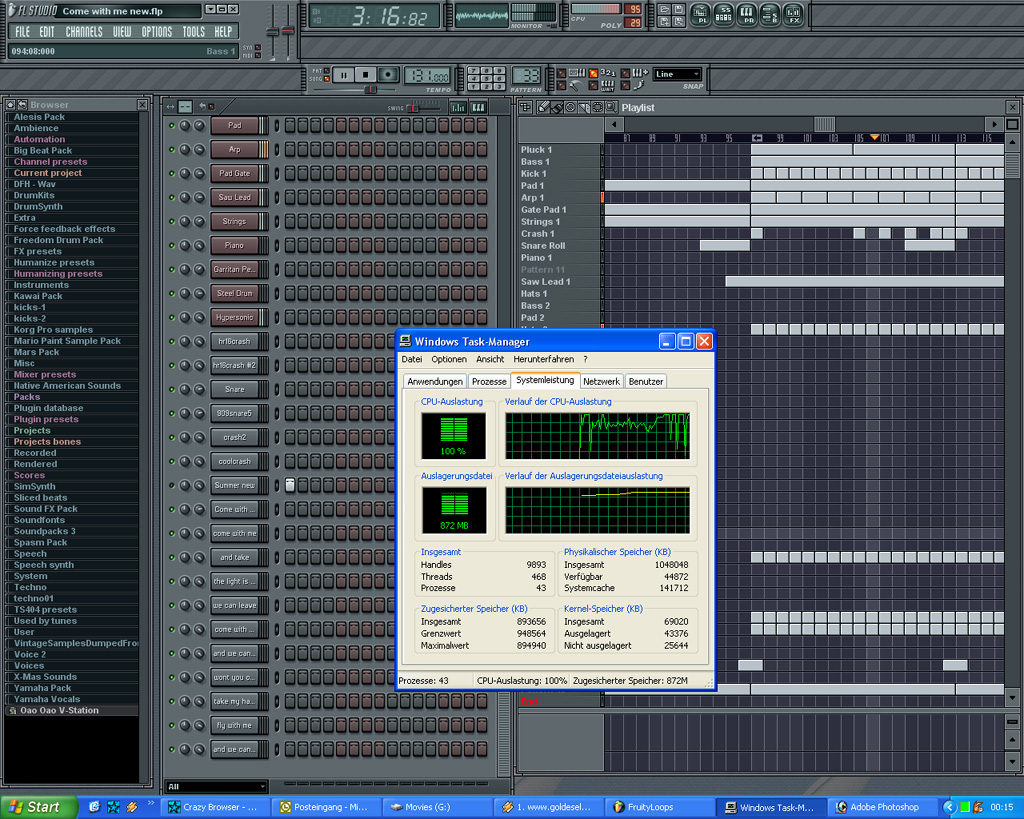Open the channel filter dropdown showing All
The width and height of the screenshot is (1024, 819).
216,786
